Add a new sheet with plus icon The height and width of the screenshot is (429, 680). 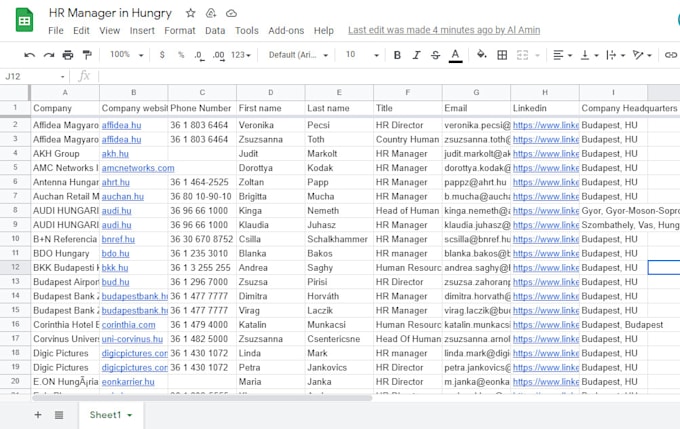(38, 415)
